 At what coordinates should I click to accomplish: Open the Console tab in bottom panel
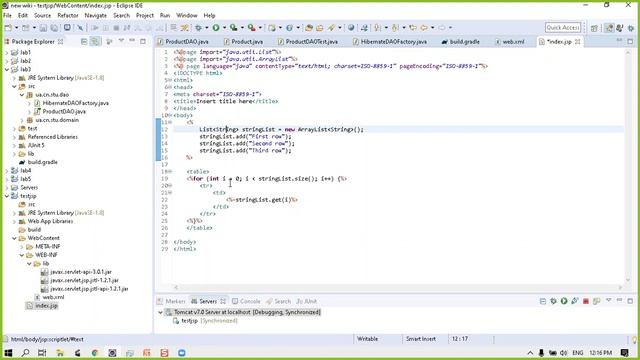[246, 301]
